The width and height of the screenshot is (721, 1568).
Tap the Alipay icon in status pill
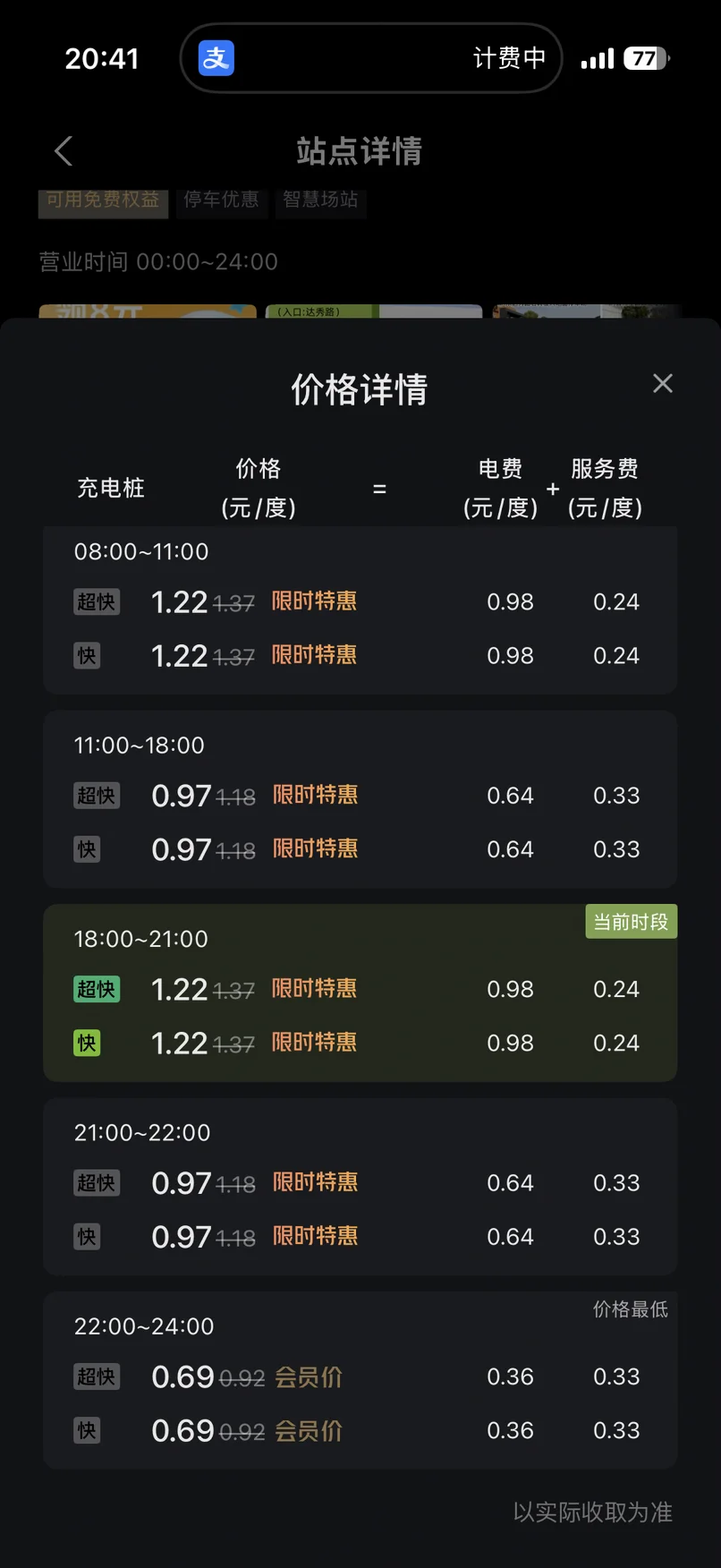[216, 58]
